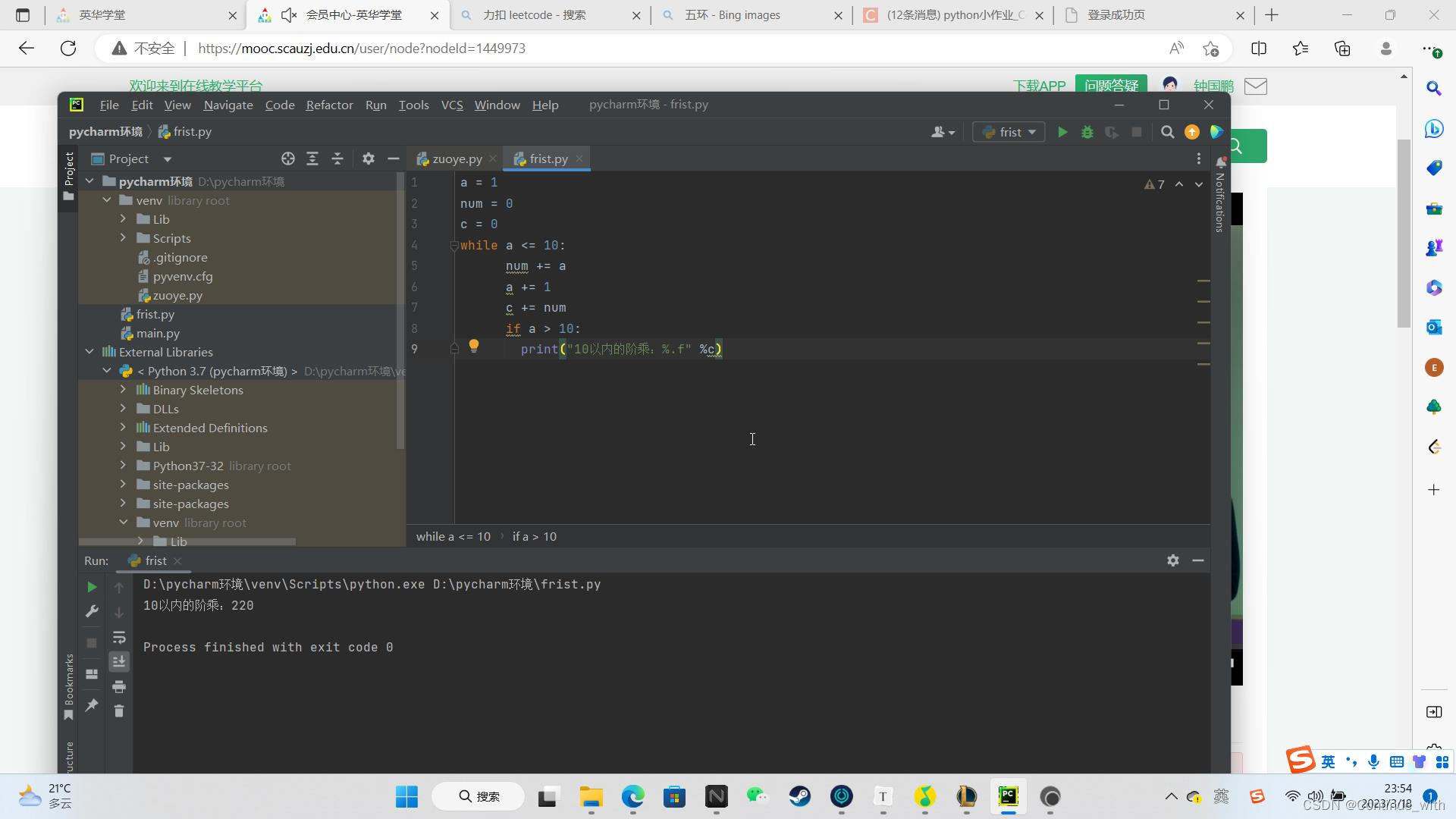The image size is (1456, 819).
Task: Click 下载APP link on webpage
Action: point(1039,86)
